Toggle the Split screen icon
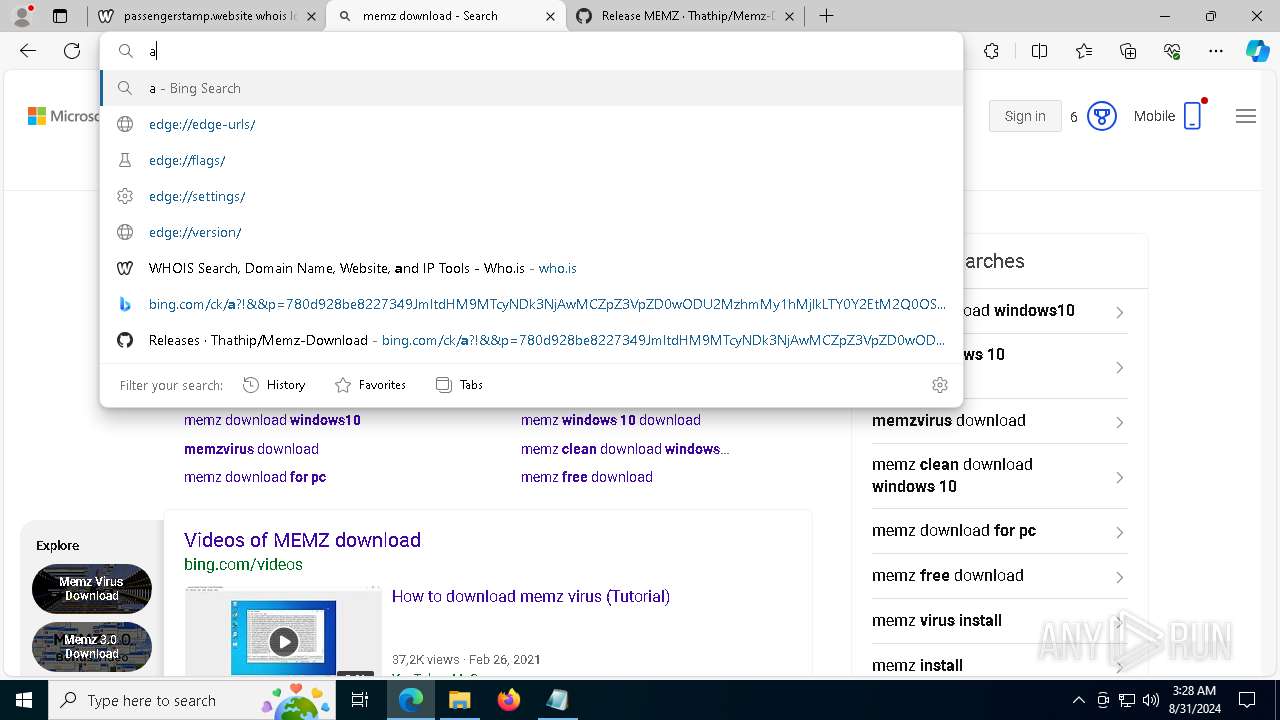Image resolution: width=1280 pixels, height=720 pixels. [1039, 51]
